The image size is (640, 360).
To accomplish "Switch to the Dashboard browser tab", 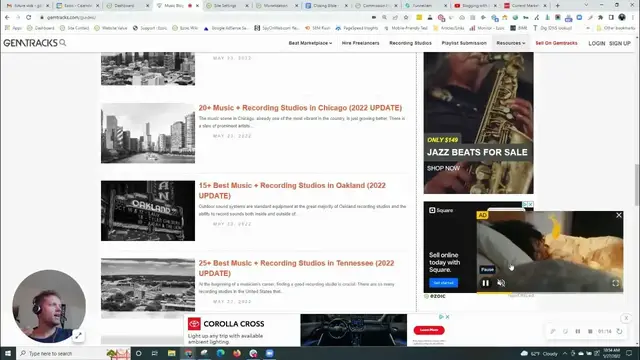I will pyautogui.click(x=127, y=6).
